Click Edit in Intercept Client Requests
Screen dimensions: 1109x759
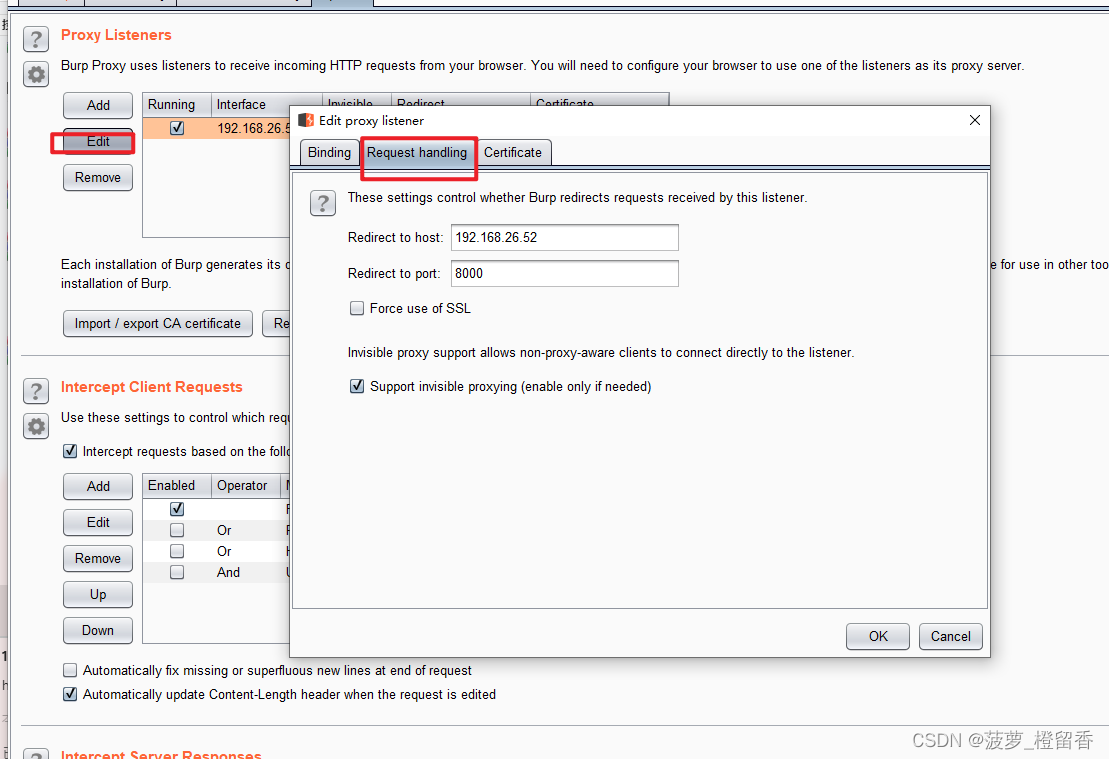pos(98,522)
